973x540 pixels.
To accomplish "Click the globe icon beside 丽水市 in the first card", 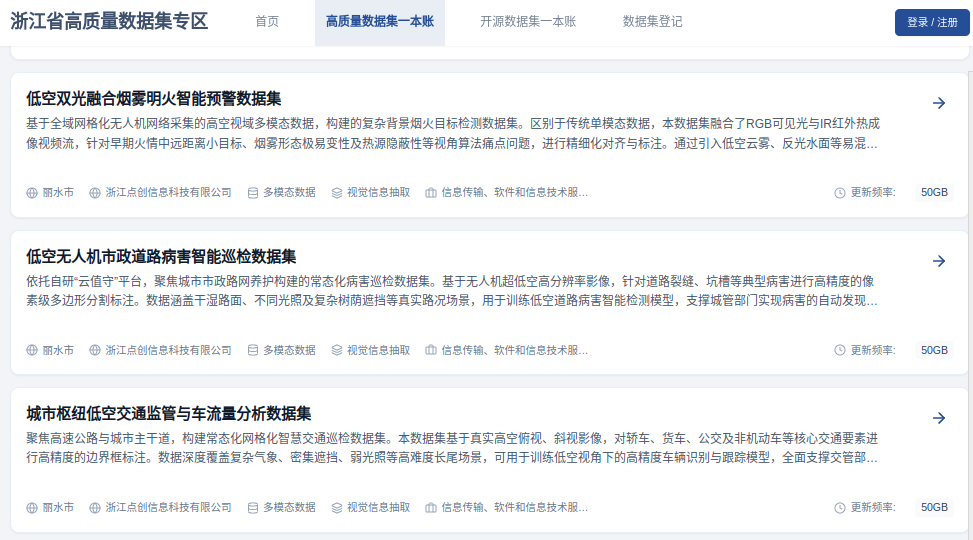I will pos(32,193).
